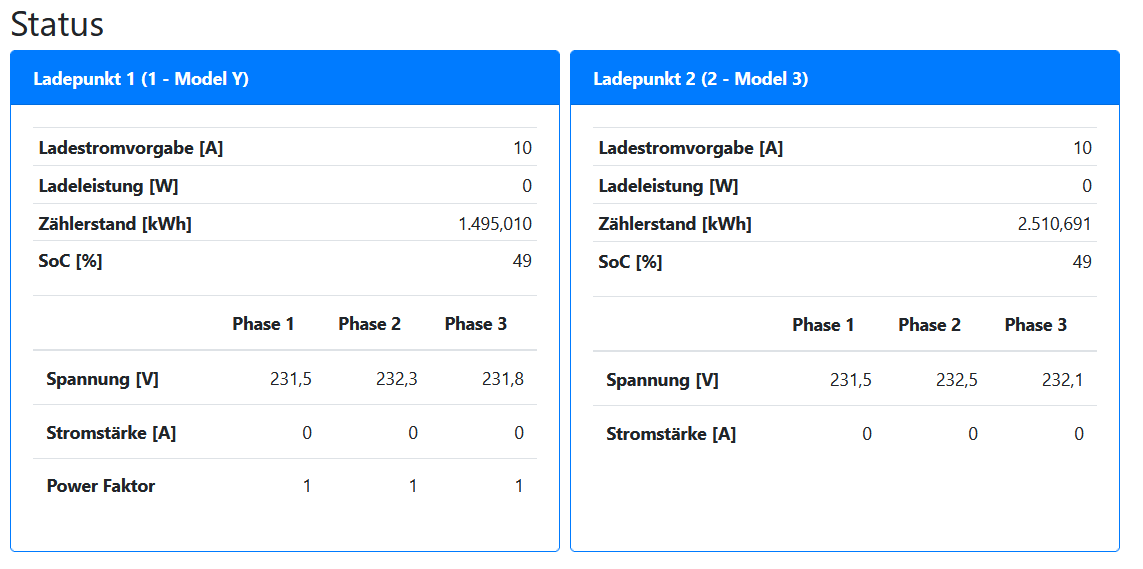Viewport: 1143px width, 569px height.
Task: Click Ladestromvorgabe [A] label in Ladepunkt 1
Action: click(x=131, y=148)
